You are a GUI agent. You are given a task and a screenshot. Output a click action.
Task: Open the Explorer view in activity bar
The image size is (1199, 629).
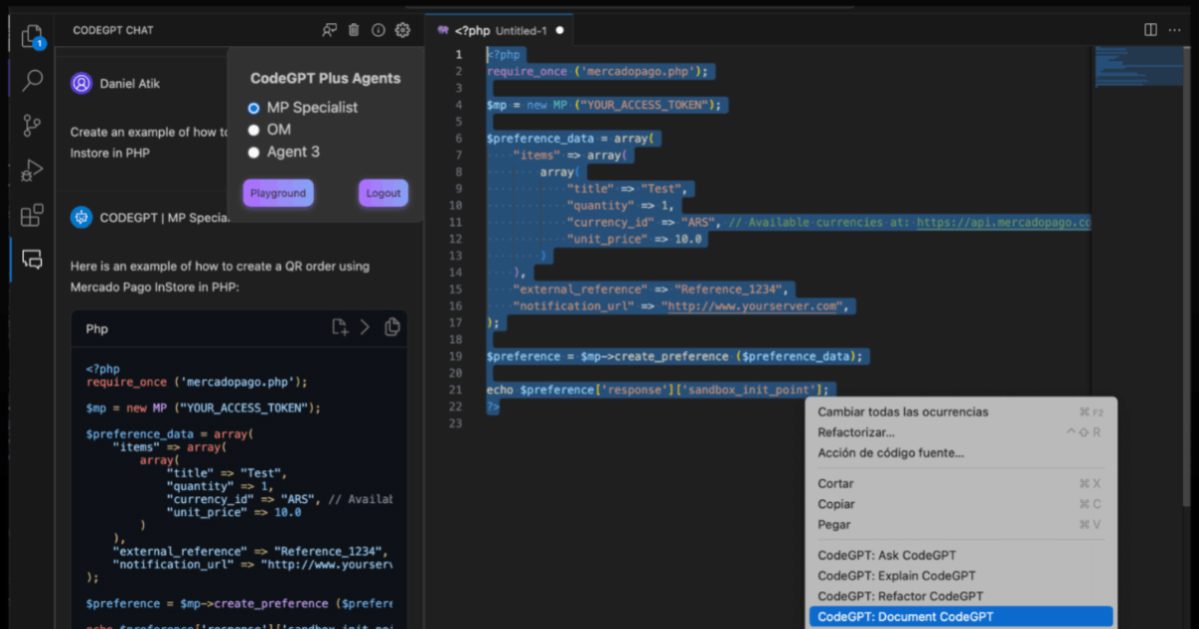(32, 36)
